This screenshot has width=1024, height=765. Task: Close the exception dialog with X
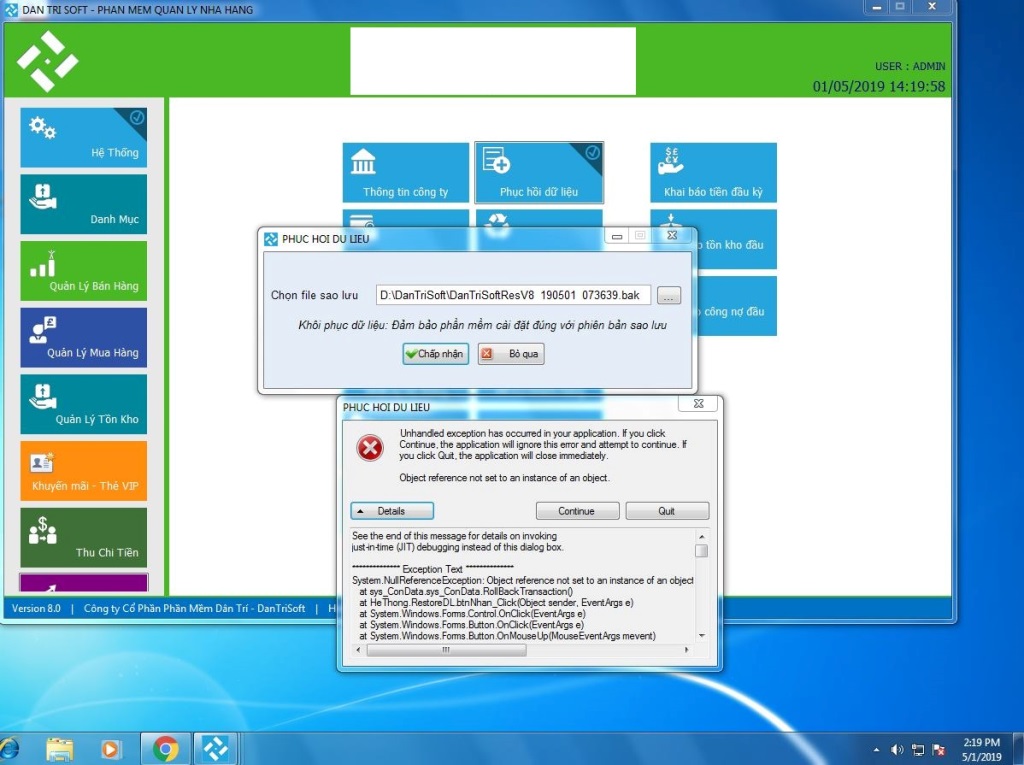tap(698, 404)
